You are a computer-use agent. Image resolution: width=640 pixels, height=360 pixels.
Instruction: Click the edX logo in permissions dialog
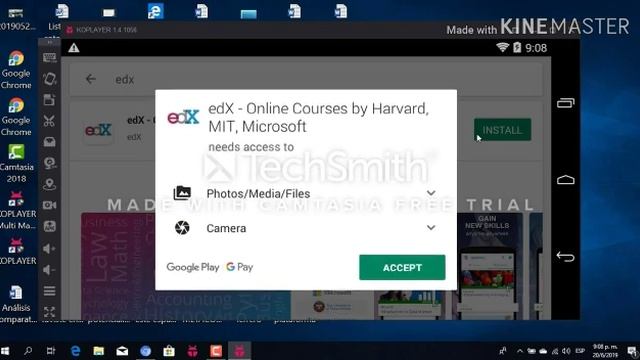coord(183,117)
